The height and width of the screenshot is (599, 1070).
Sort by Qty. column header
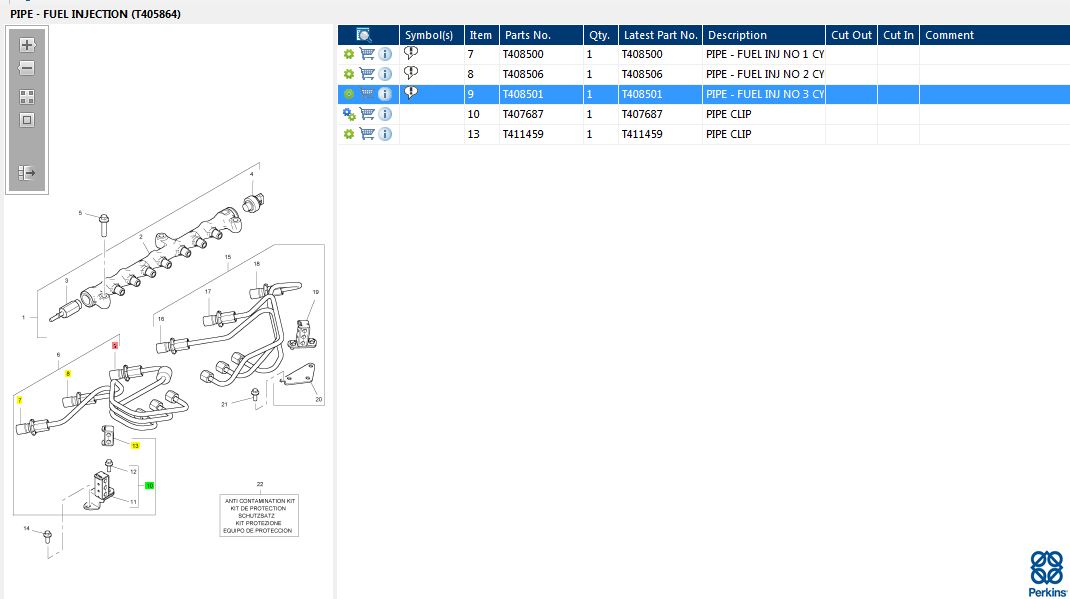[601, 35]
